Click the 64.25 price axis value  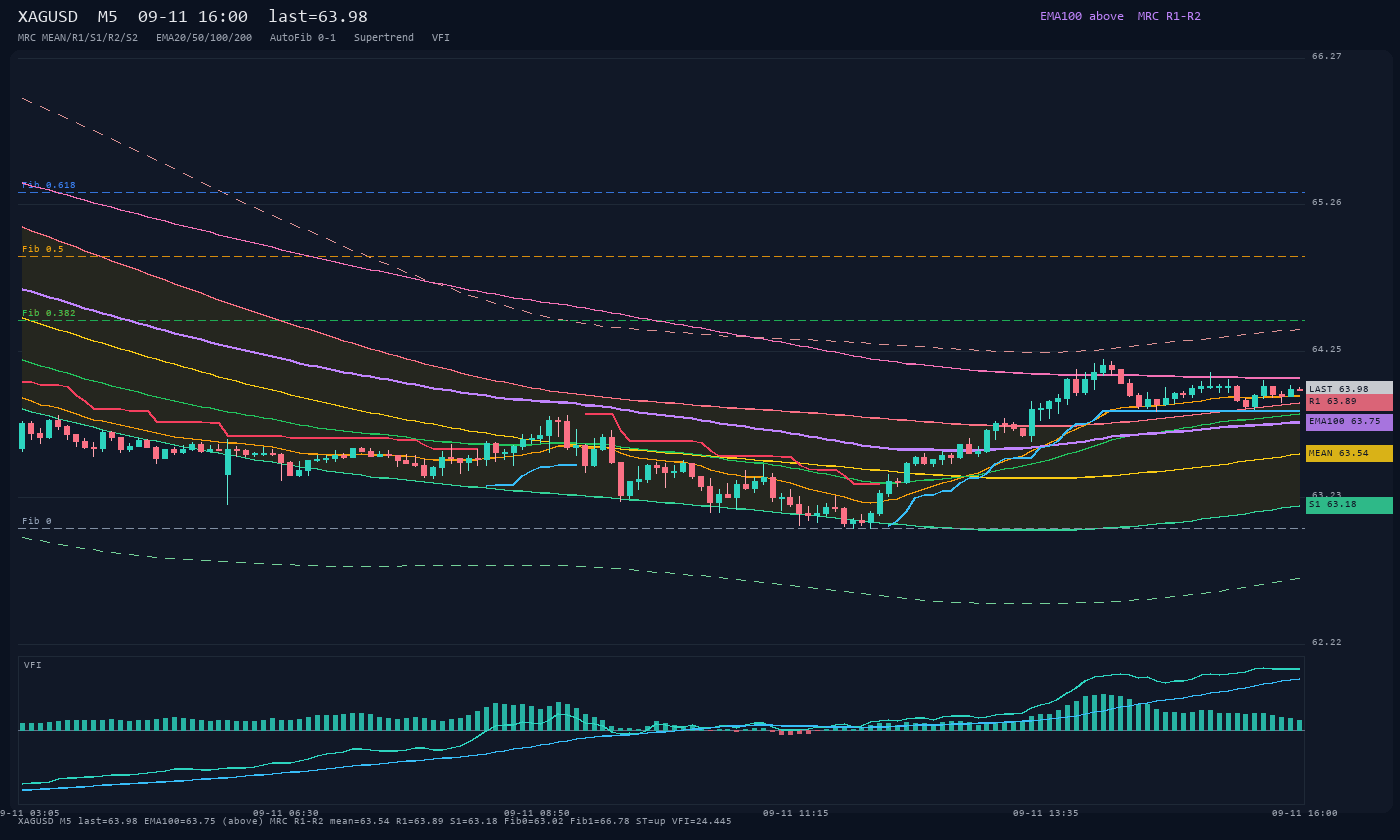pos(1327,350)
